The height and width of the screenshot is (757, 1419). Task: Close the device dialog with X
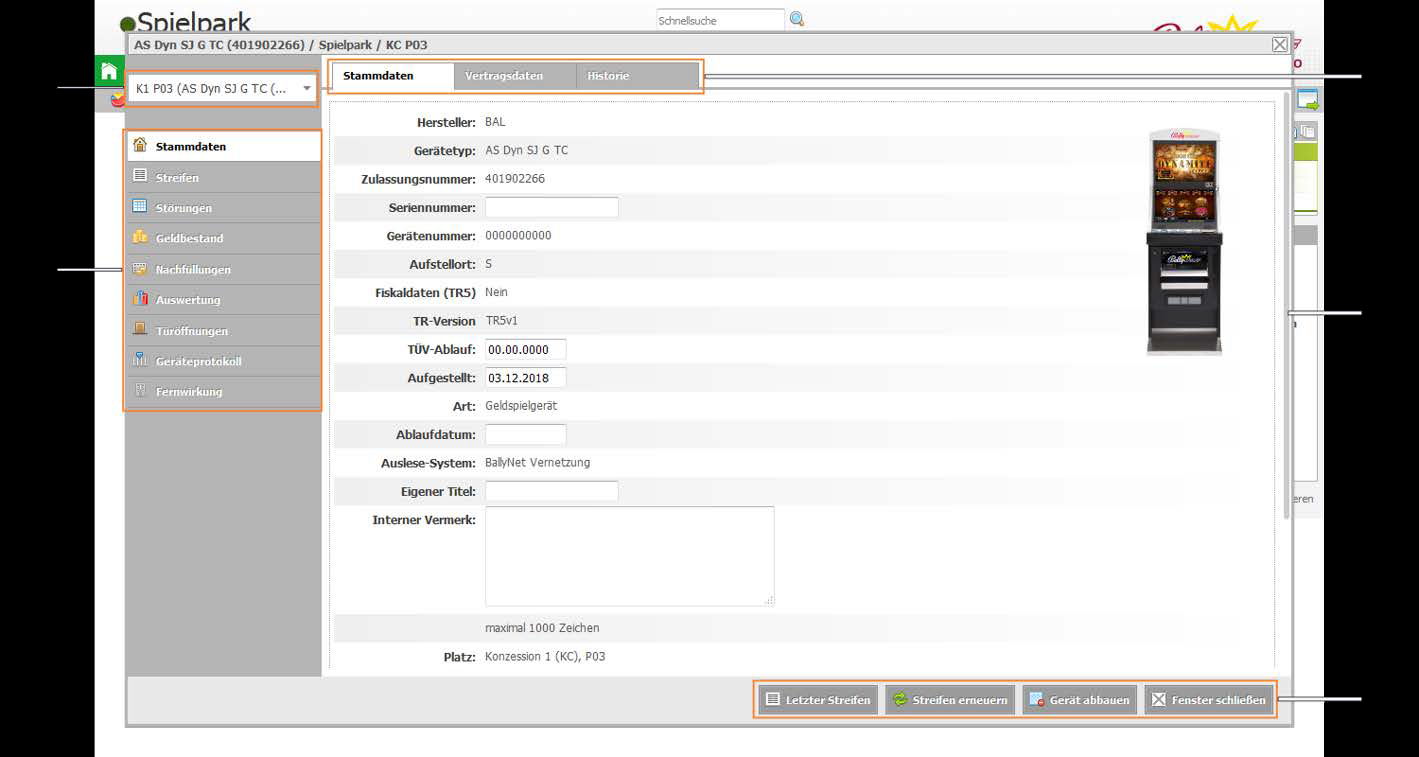[1279, 44]
